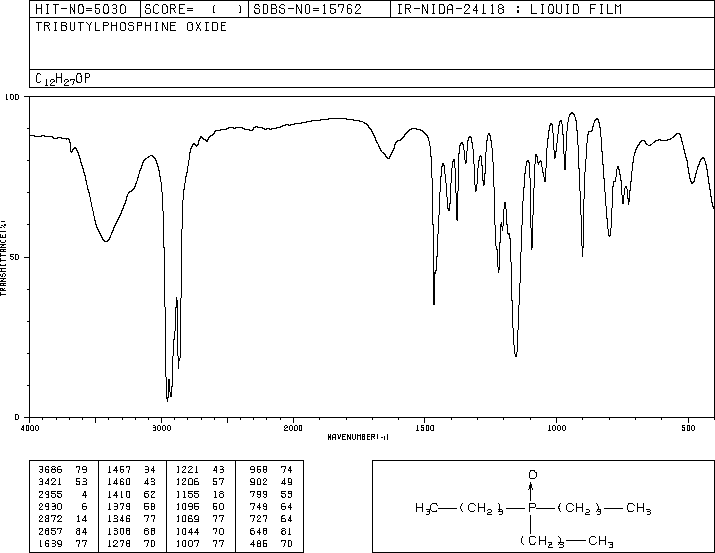Image resolution: width=715 pixels, height=553 pixels.
Task: Click the 1044 wavenumber value
Action: [187, 531]
